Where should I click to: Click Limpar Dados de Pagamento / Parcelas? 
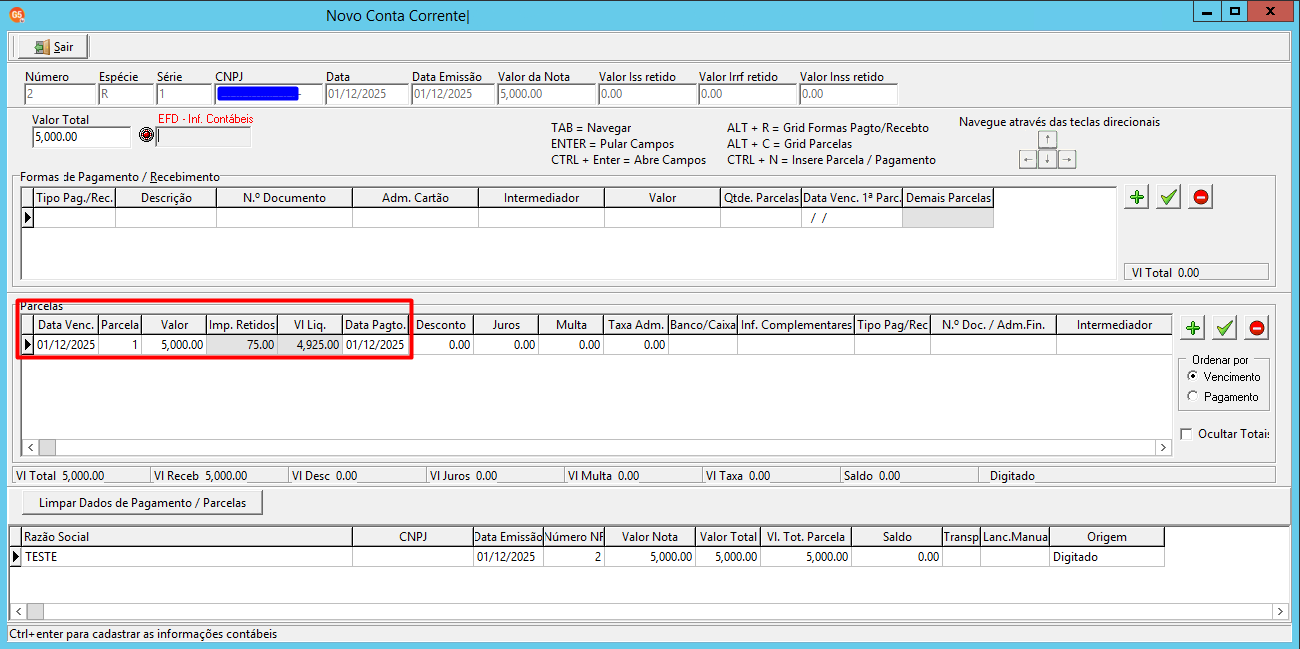tap(142, 502)
